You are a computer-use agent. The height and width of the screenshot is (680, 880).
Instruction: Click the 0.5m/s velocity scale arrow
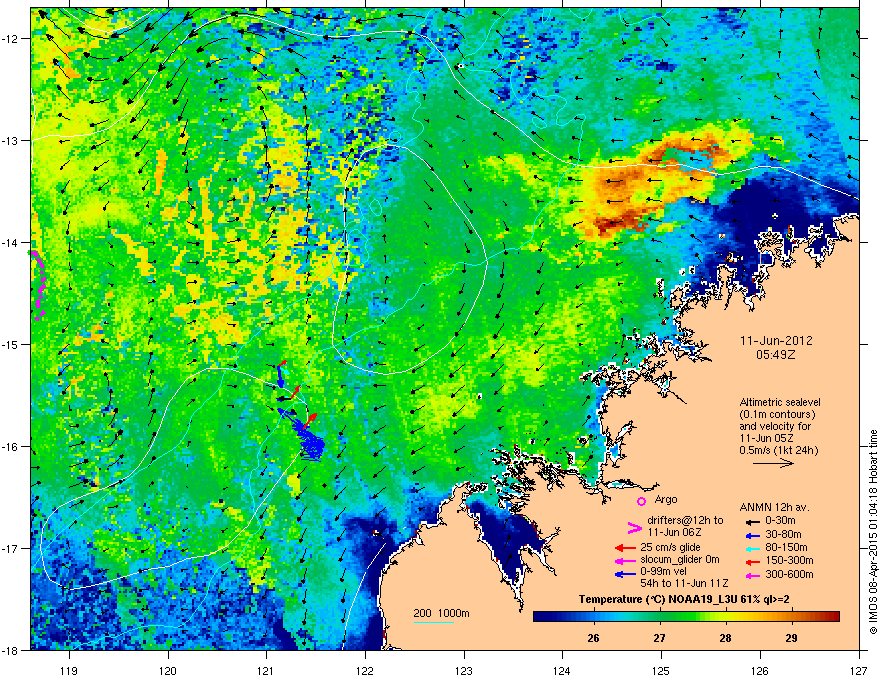[x=773, y=463]
